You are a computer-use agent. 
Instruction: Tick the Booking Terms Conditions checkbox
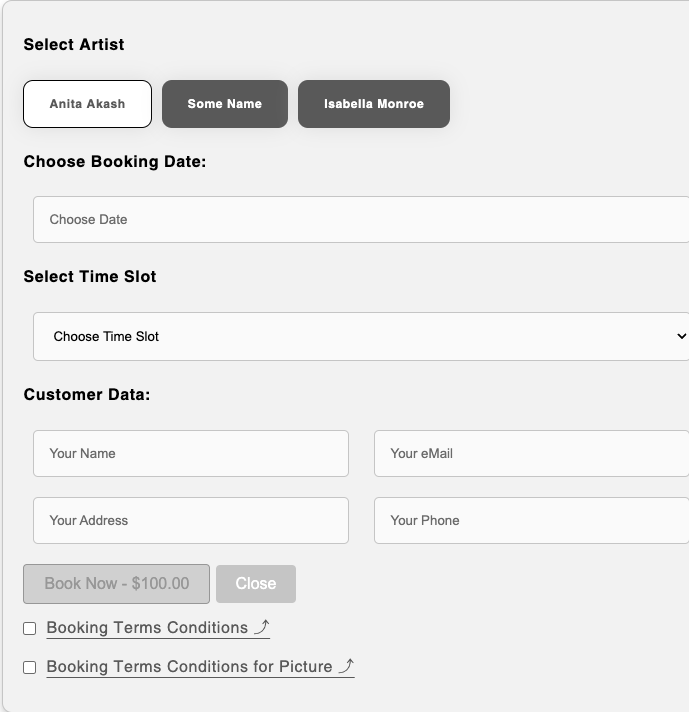pyautogui.click(x=30, y=629)
